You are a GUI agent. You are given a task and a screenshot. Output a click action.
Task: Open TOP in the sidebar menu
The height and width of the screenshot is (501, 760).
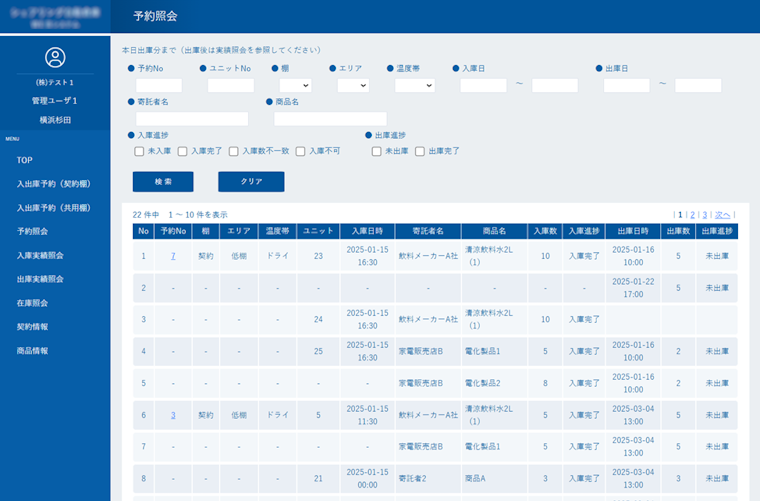[25, 160]
